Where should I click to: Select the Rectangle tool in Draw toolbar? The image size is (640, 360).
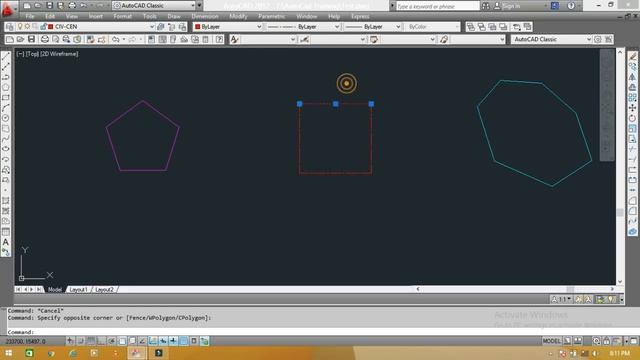[6, 98]
